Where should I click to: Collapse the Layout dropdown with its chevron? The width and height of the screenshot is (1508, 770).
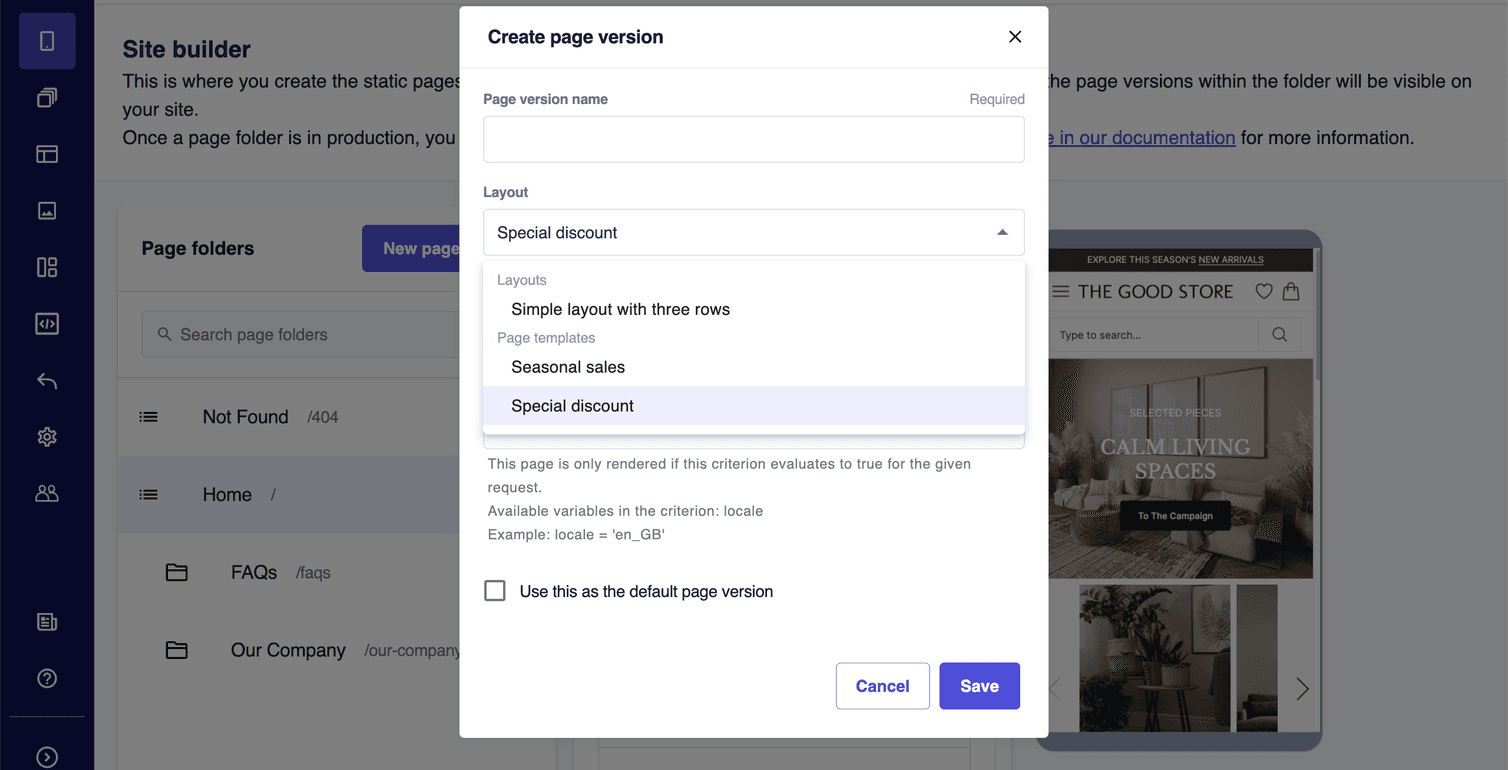[1001, 232]
